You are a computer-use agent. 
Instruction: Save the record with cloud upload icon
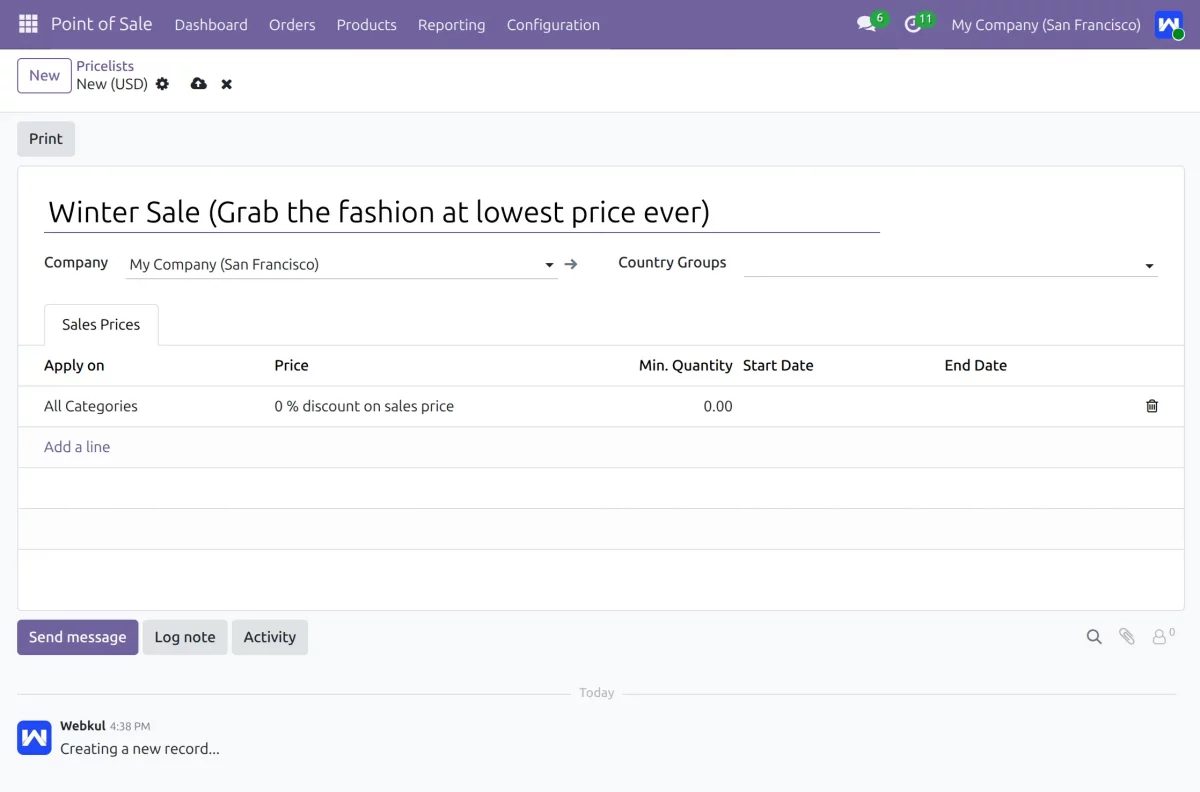pyautogui.click(x=198, y=84)
